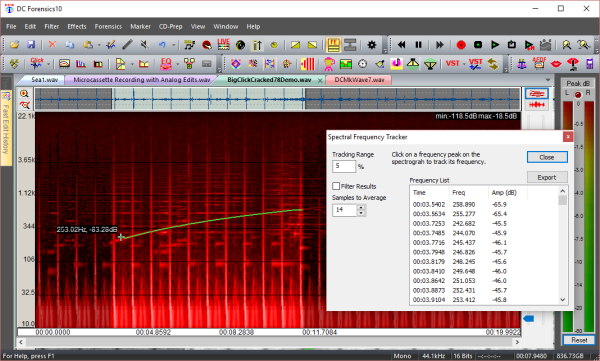Image resolution: width=600 pixels, height=361 pixels.
Task: Open the Filter menu
Action: [52, 26]
